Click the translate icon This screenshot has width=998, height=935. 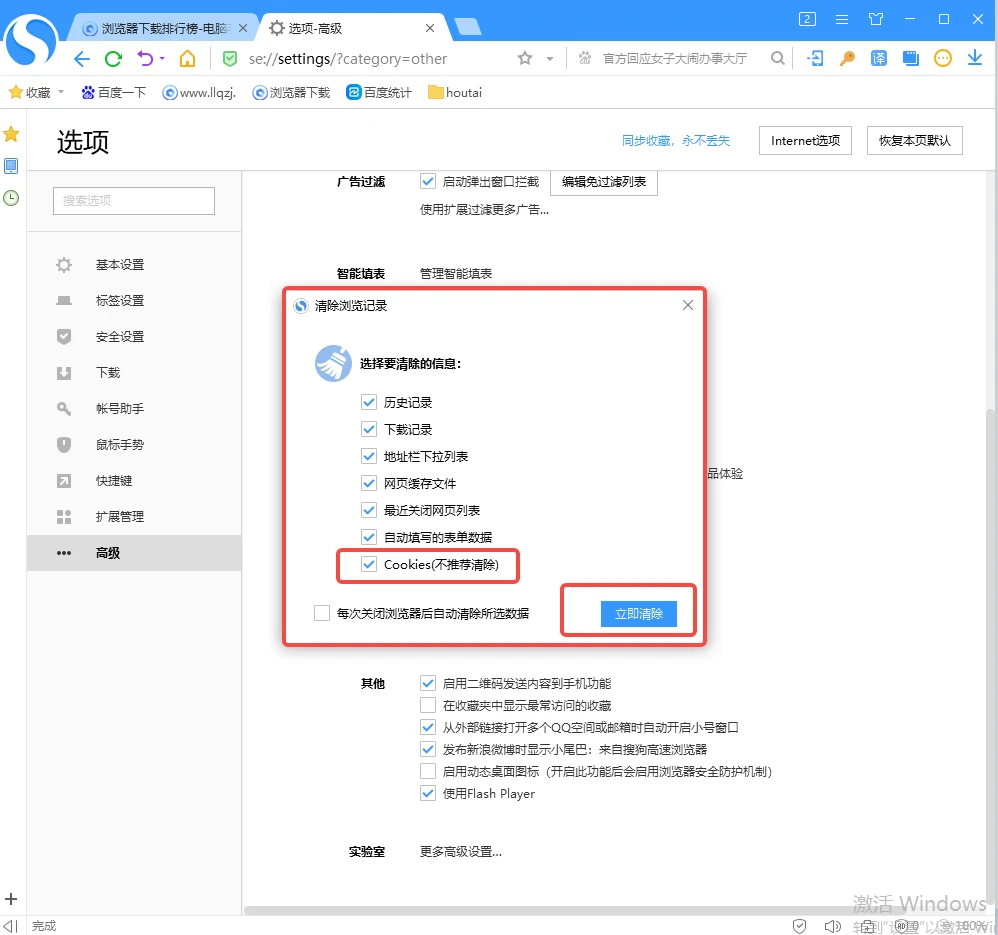[x=878, y=59]
